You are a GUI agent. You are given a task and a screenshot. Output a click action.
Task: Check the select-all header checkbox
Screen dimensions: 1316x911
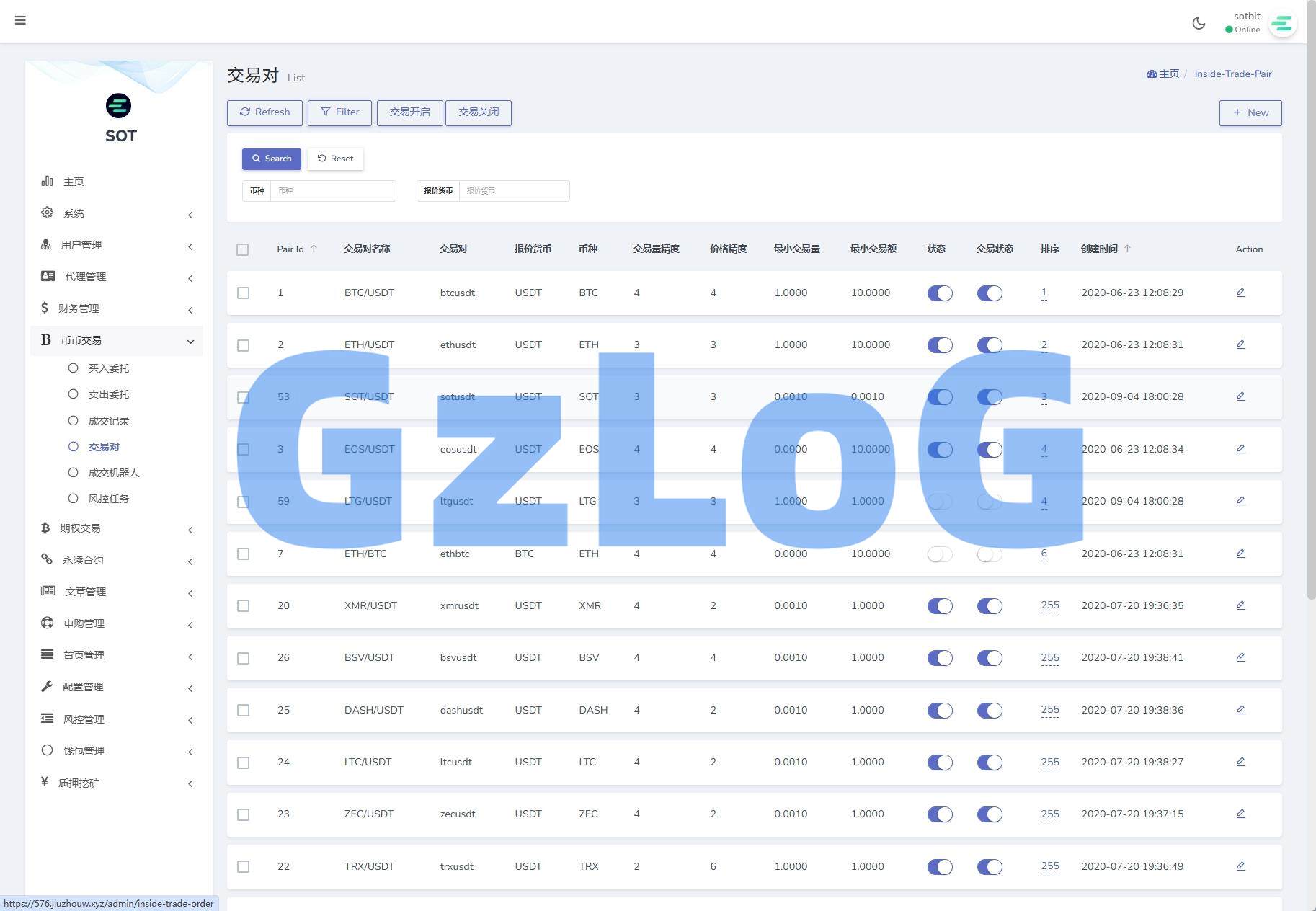pyautogui.click(x=243, y=249)
